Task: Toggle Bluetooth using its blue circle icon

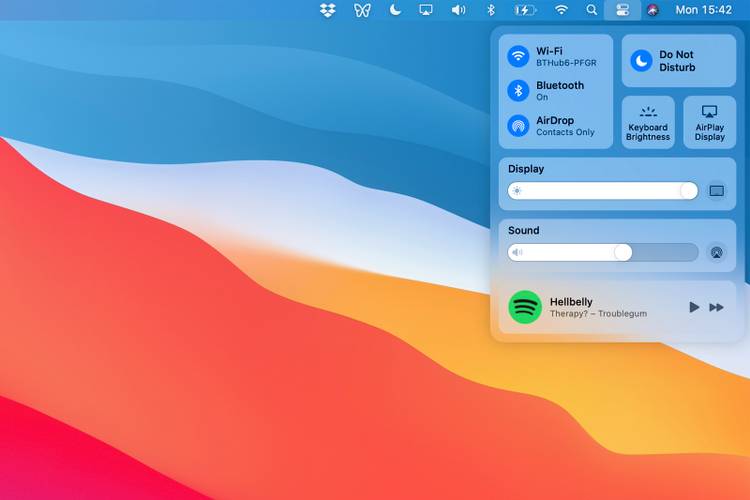Action: pyautogui.click(x=518, y=91)
